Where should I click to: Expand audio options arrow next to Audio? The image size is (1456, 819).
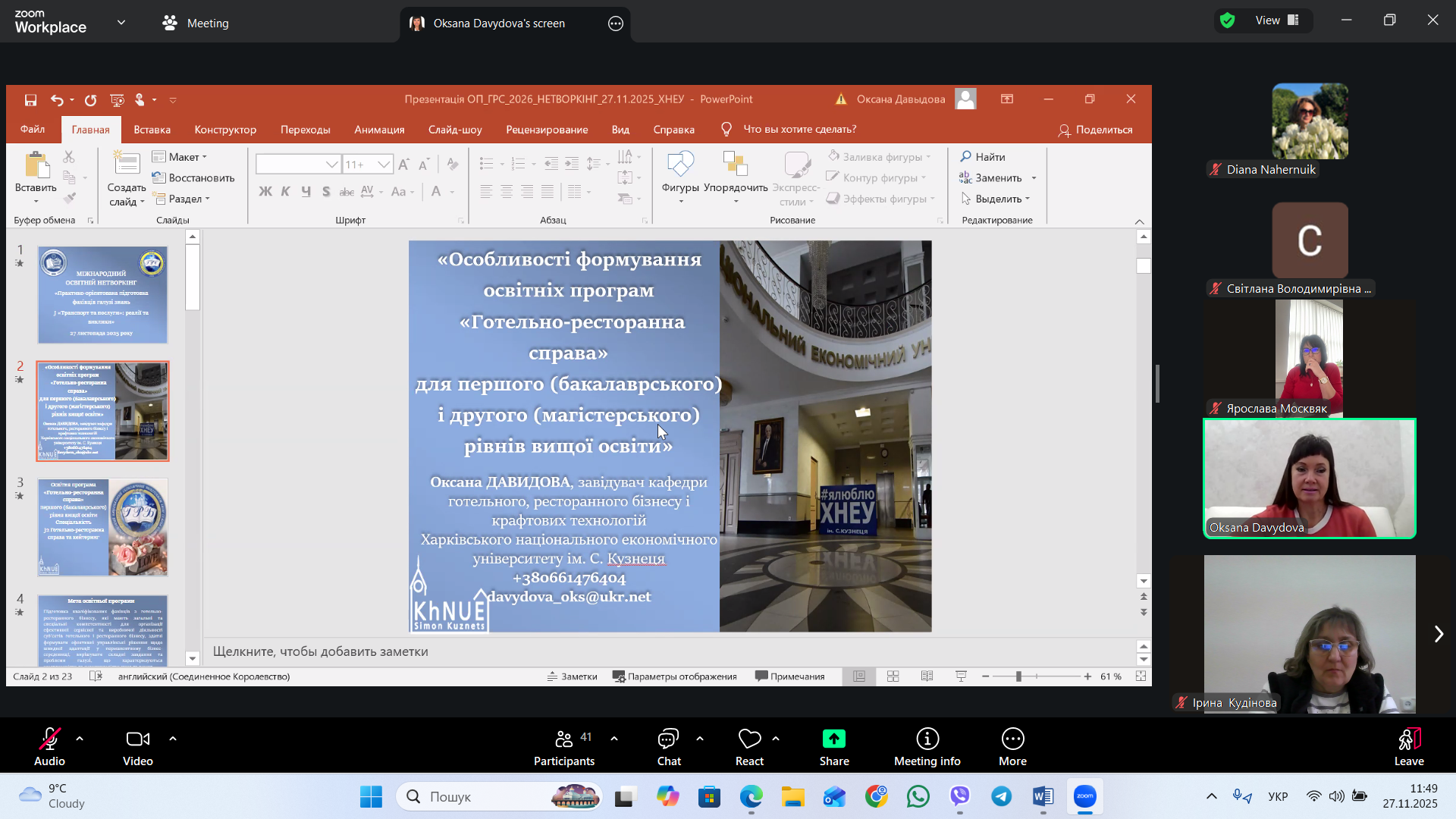(80, 738)
